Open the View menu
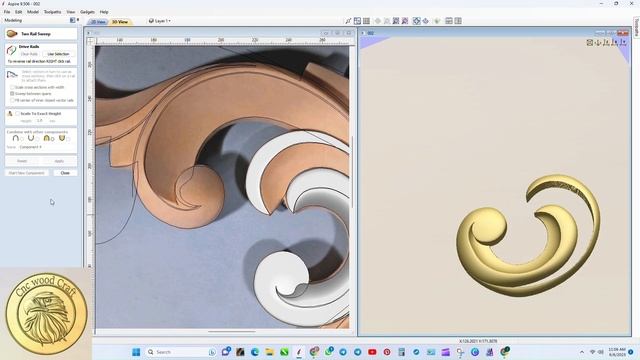This screenshot has height=360, width=640. (x=71, y=12)
